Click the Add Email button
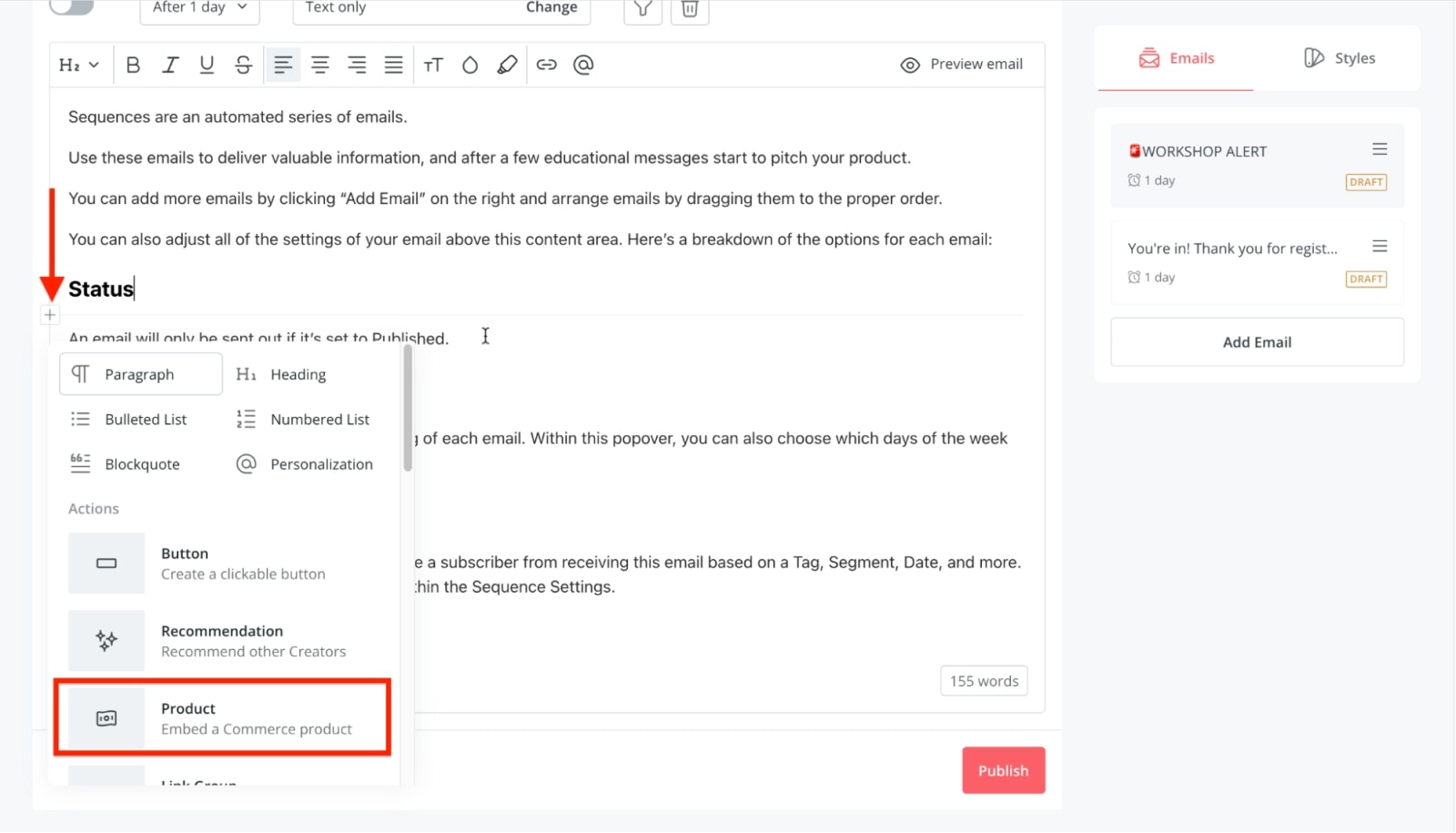The width and height of the screenshot is (1456, 833). point(1257,342)
